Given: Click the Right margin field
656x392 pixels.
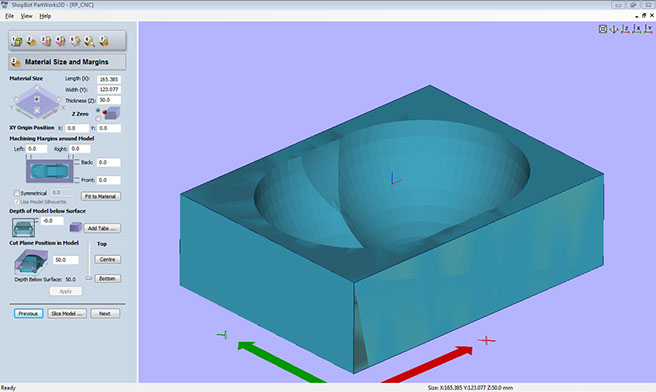Looking at the screenshot, I should point(80,149).
